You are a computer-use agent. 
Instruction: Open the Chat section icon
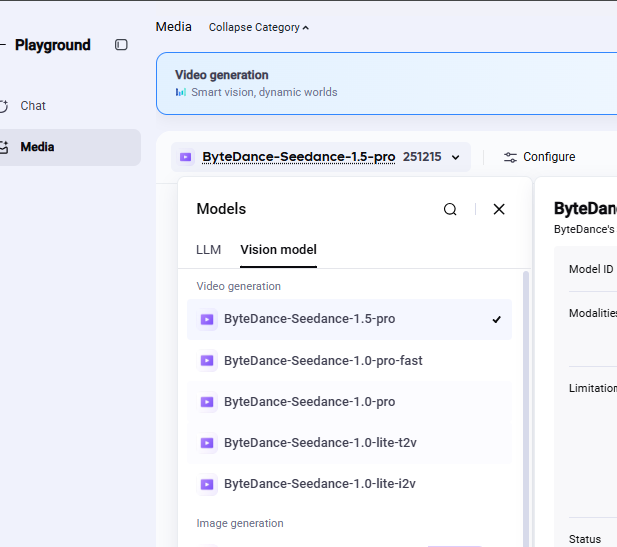click(x=4, y=106)
